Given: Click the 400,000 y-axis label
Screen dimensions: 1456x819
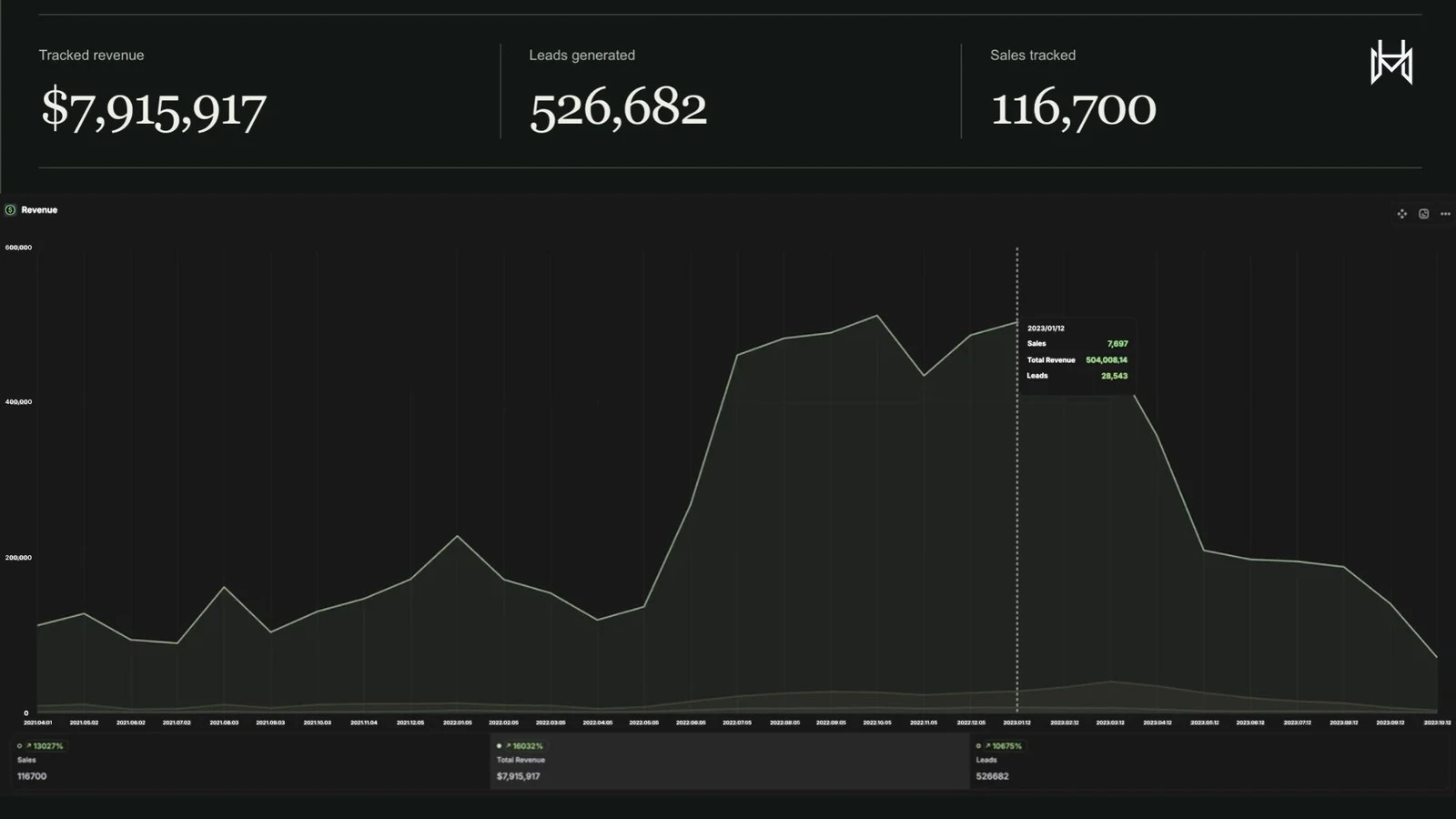Looking at the screenshot, I should [18, 402].
